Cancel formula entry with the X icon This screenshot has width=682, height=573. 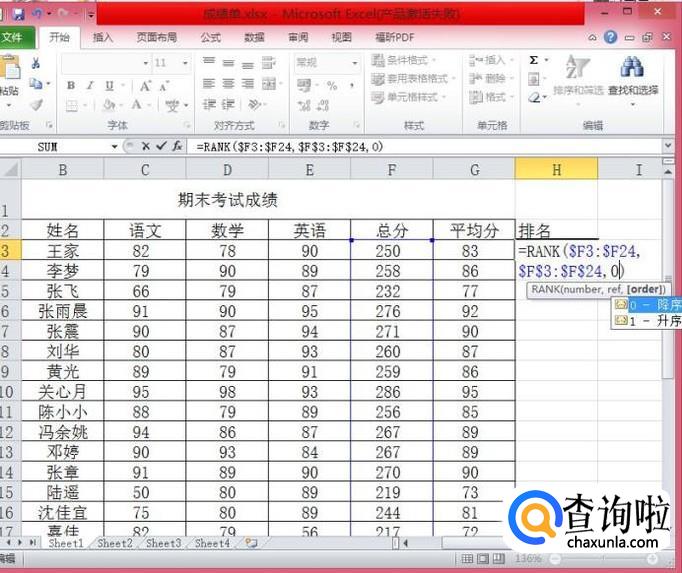pos(146,146)
